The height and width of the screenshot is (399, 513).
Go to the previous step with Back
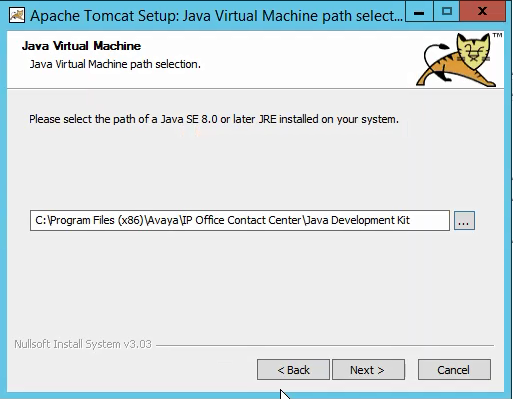pos(293,370)
